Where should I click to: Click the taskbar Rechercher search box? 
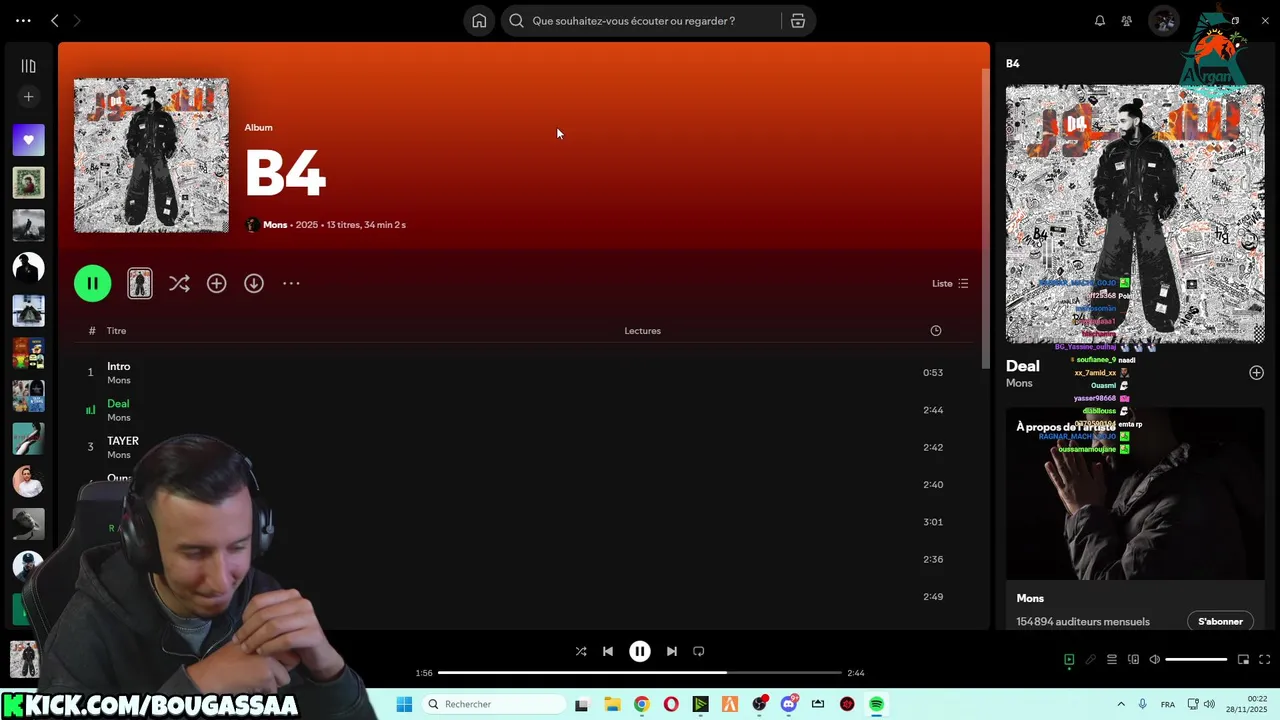coord(494,704)
